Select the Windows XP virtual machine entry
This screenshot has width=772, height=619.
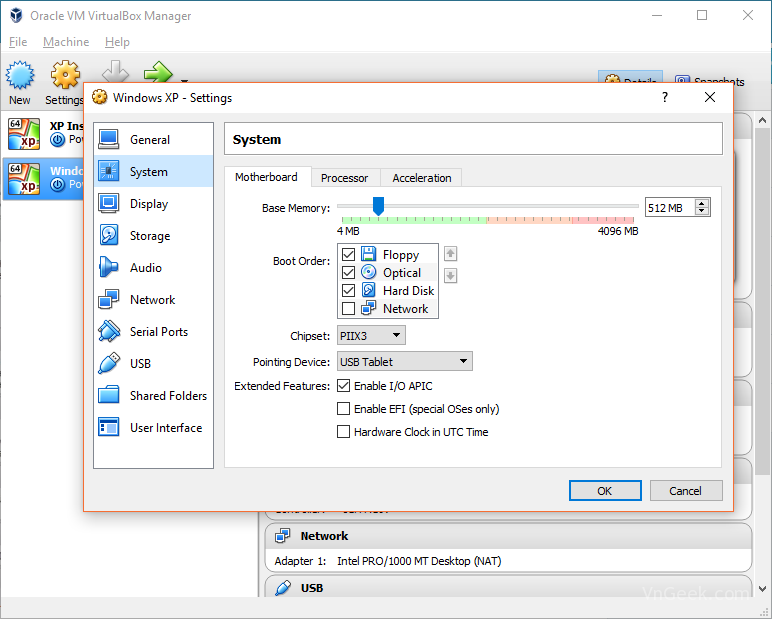(42, 178)
